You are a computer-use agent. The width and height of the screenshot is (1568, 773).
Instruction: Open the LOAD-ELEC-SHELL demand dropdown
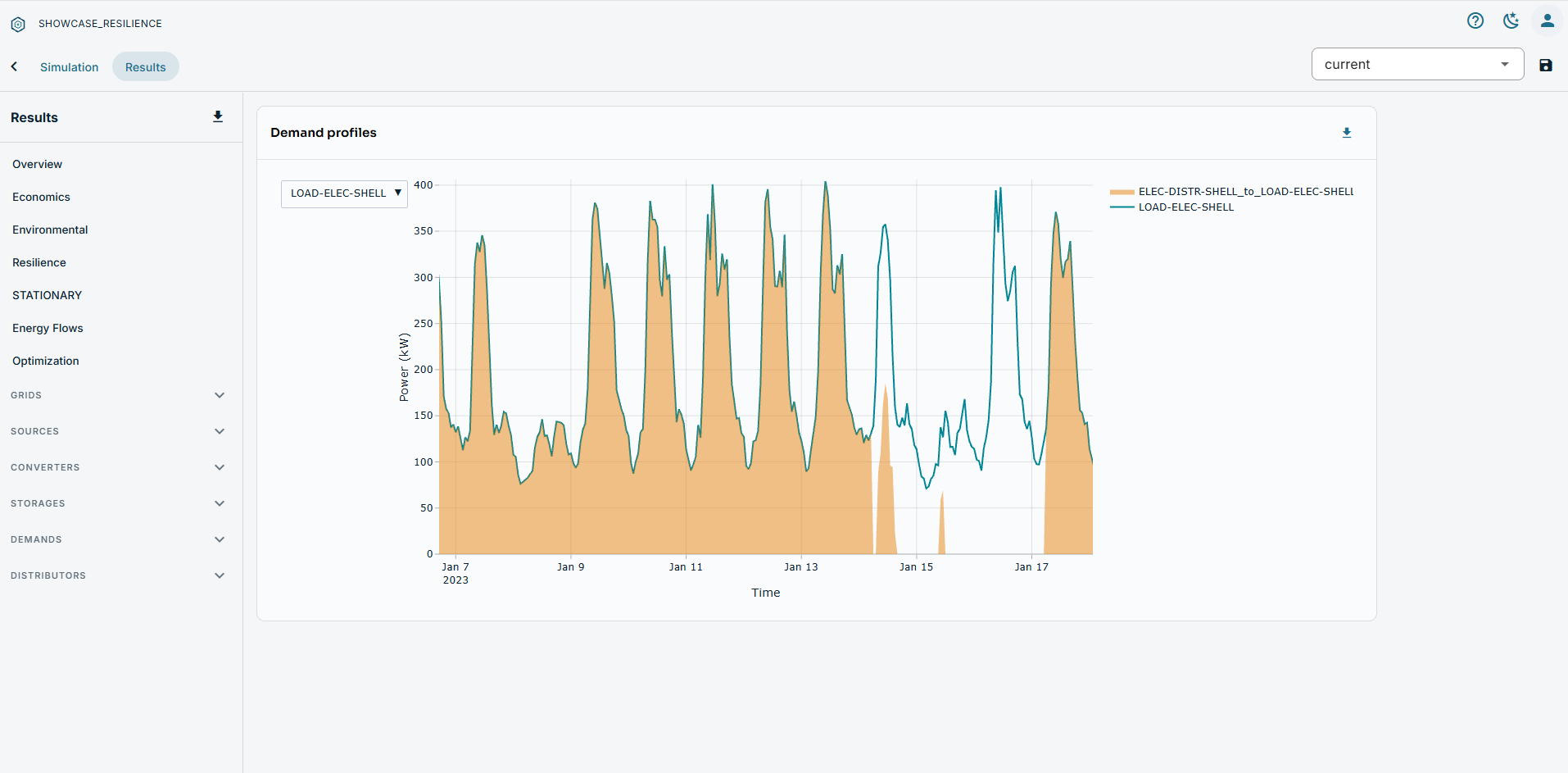tap(344, 194)
